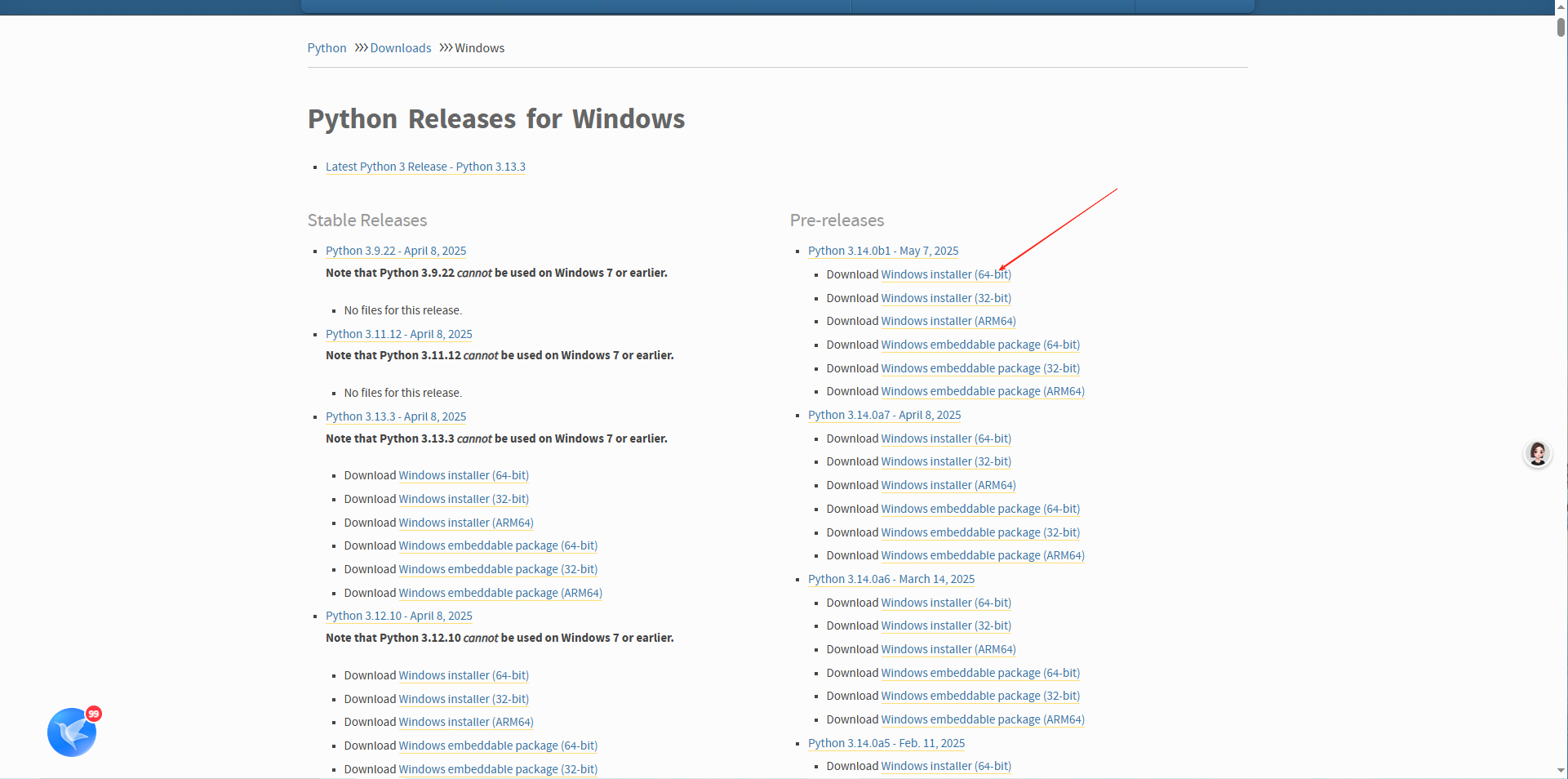The width and height of the screenshot is (1568, 779).
Task: Open the Downloads breadcrumb link
Action: pos(401,47)
